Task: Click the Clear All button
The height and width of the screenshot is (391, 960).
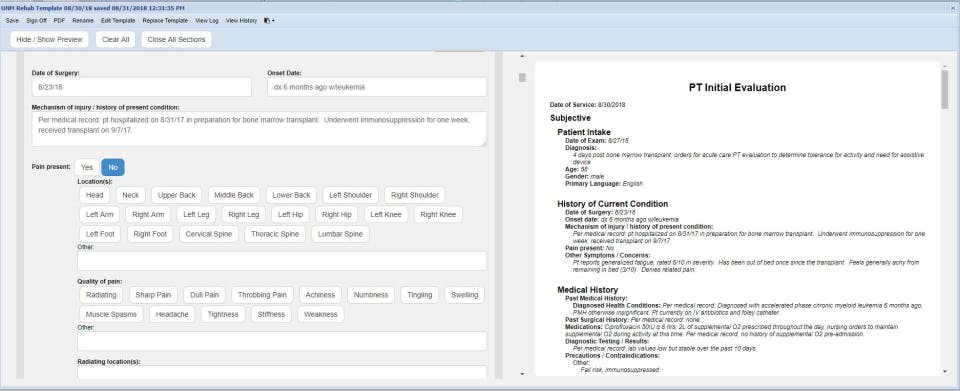Action: pos(115,39)
